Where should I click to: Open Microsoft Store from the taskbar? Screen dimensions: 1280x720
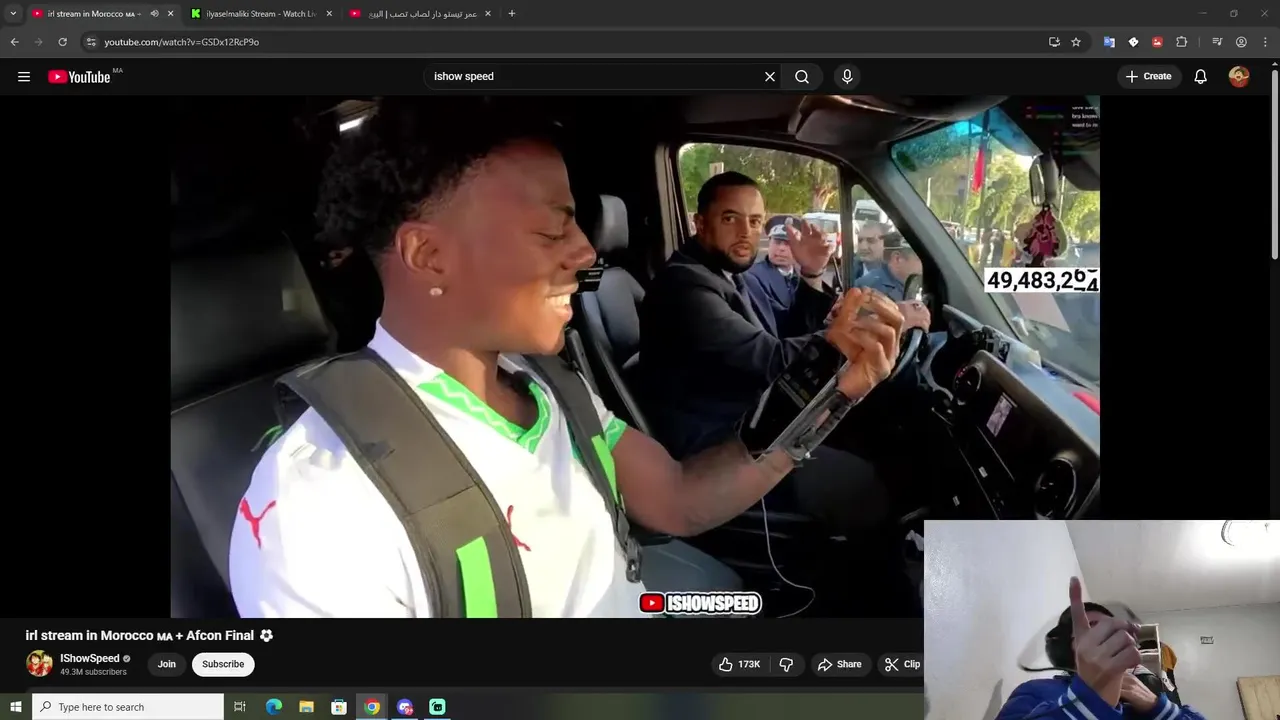point(339,707)
